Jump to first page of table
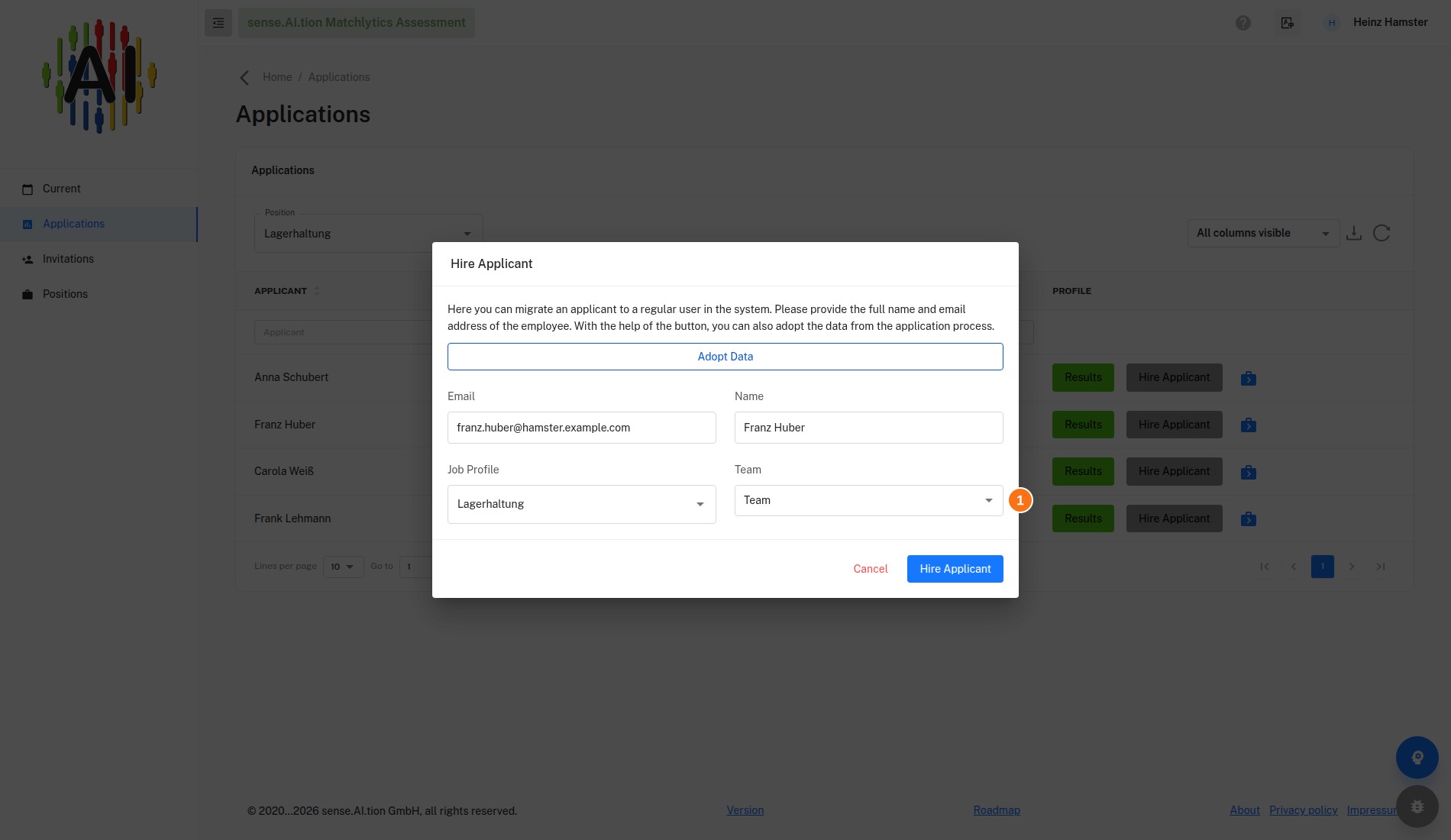 coord(1265,567)
